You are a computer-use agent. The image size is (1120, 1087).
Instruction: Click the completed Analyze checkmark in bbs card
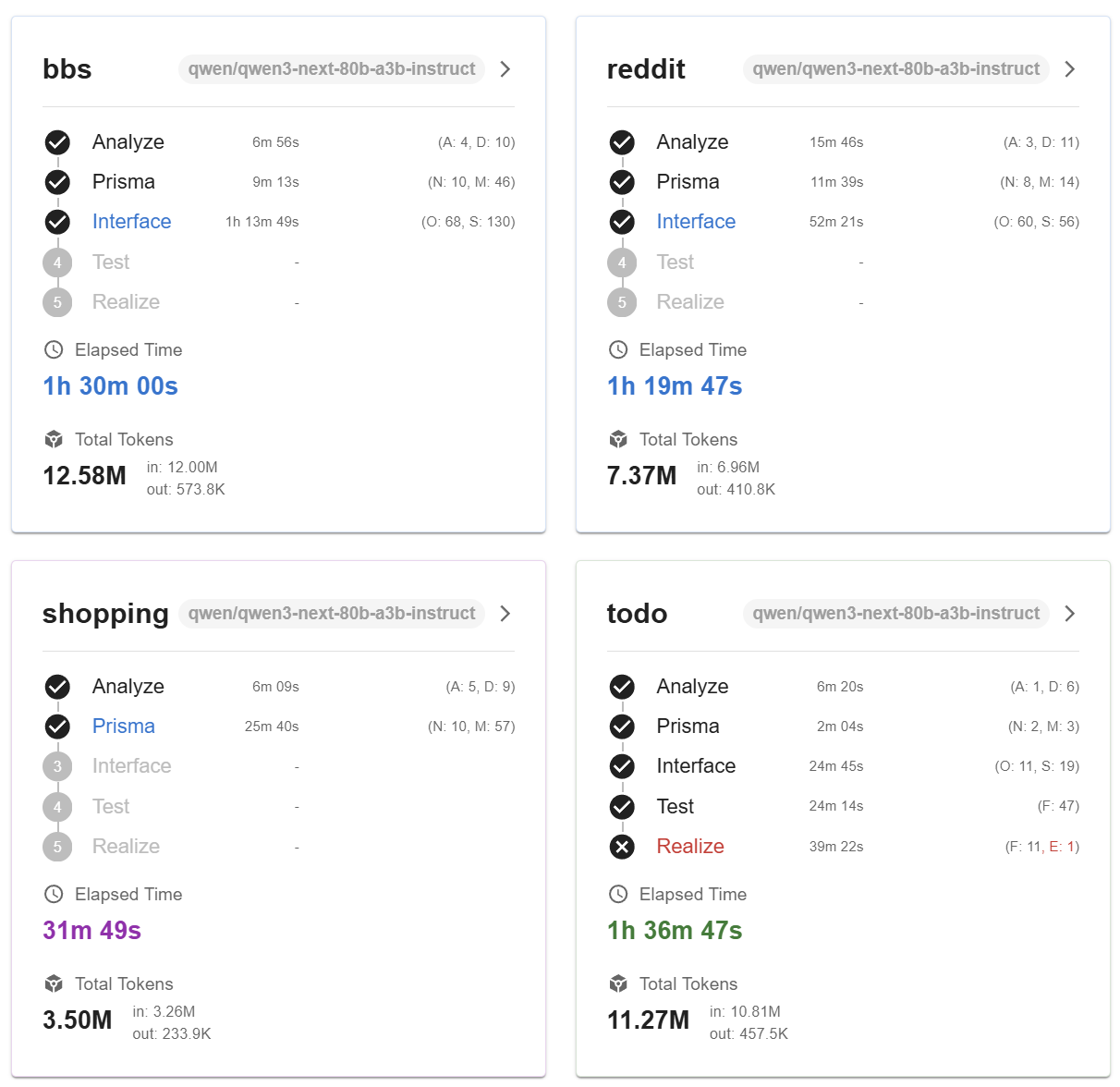coord(57,142)
